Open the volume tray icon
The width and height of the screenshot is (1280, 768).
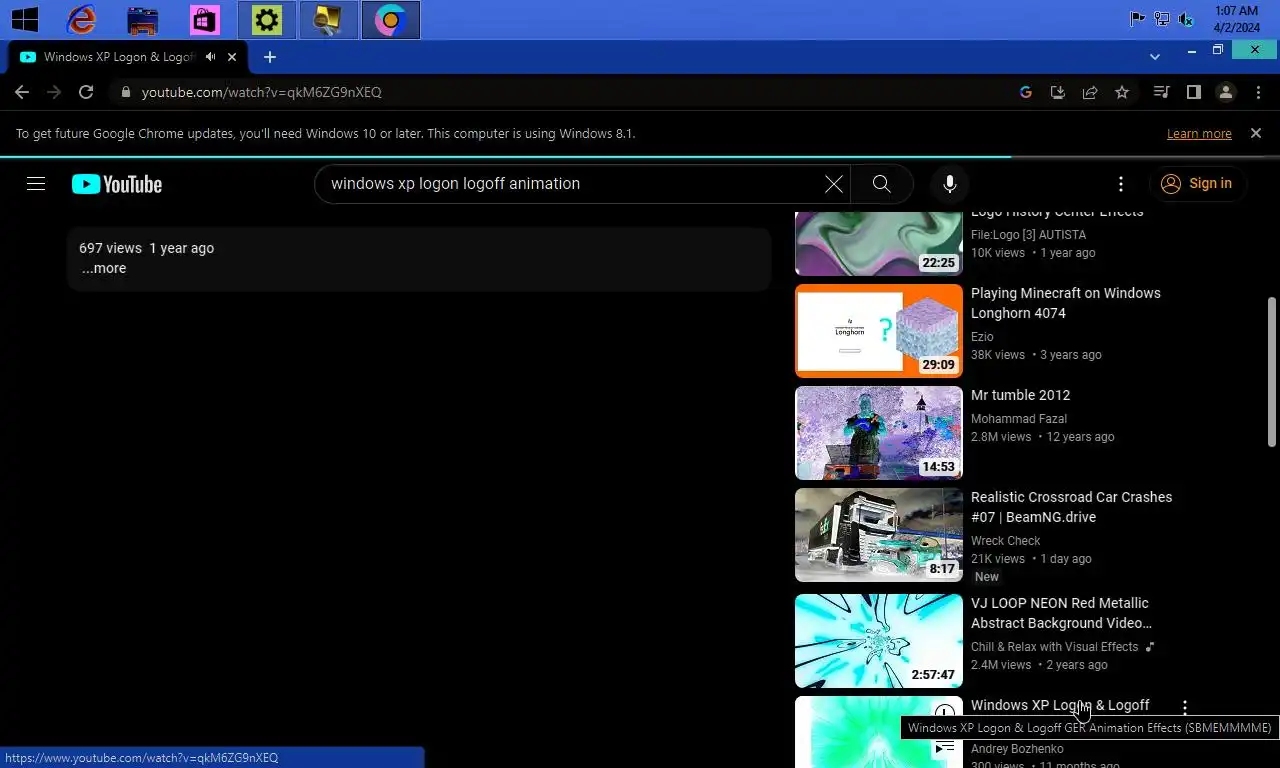(1186, 19)
